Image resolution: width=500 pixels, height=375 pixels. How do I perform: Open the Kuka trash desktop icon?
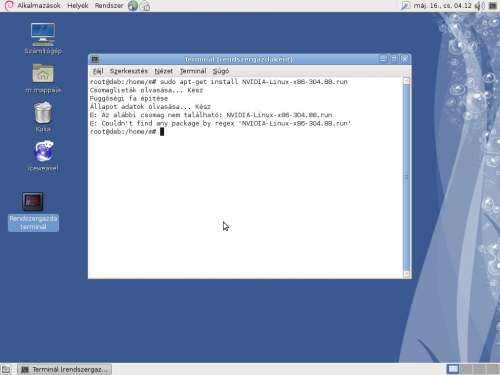[43, 117]
